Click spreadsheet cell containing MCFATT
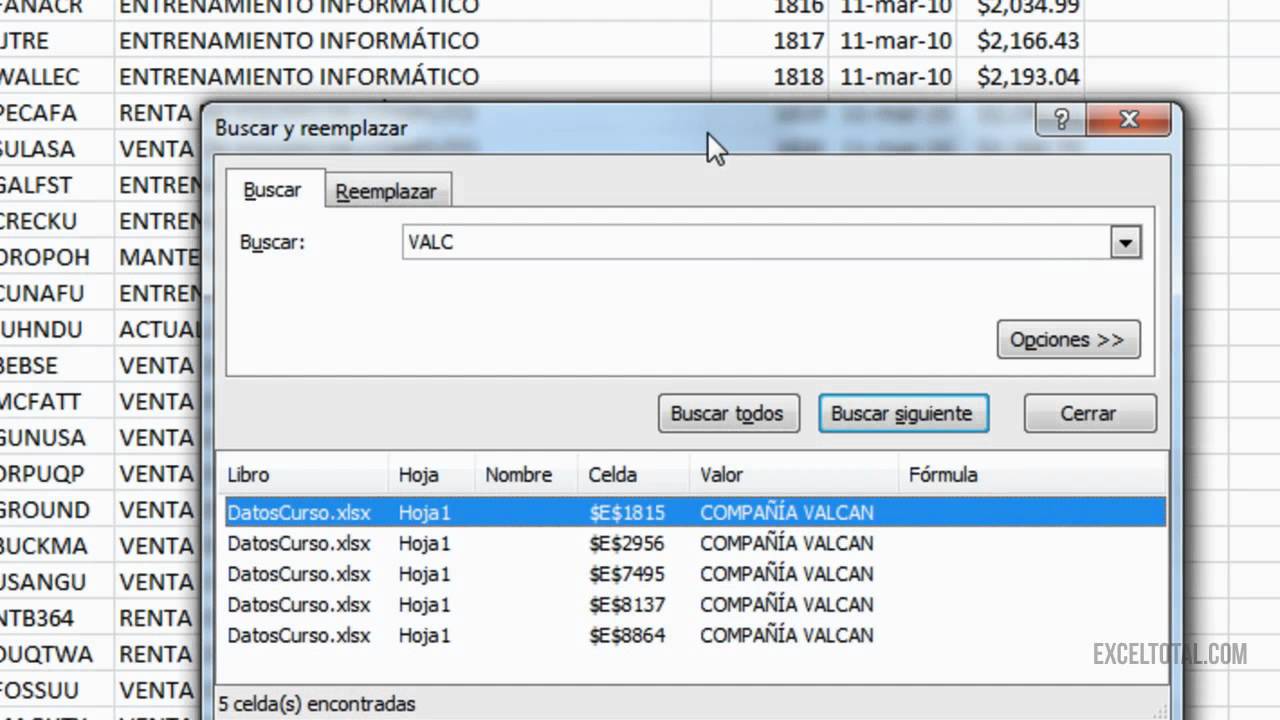The height and width of the screenshot is (720, 1280). point(56,401)
